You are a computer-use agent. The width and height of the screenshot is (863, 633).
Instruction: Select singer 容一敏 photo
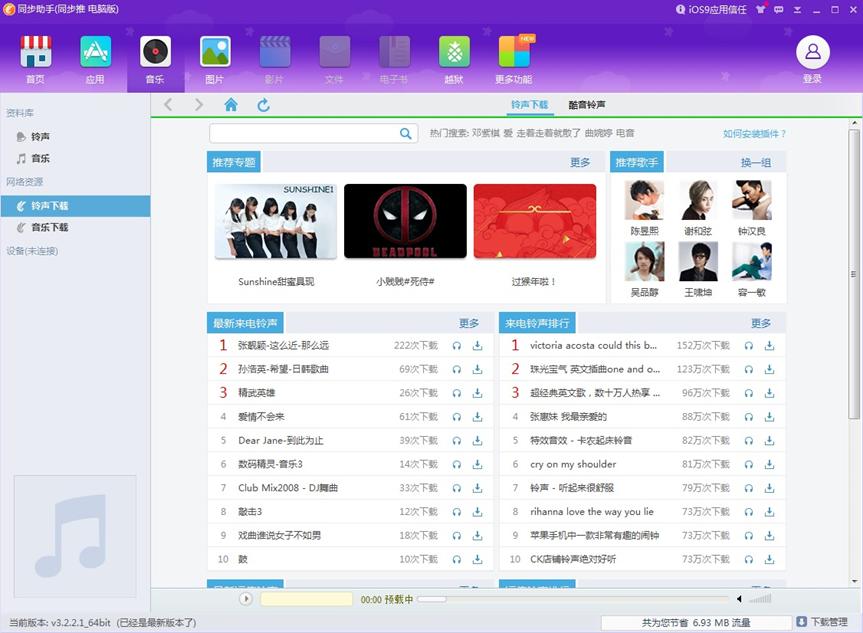[x=752, y=261]
